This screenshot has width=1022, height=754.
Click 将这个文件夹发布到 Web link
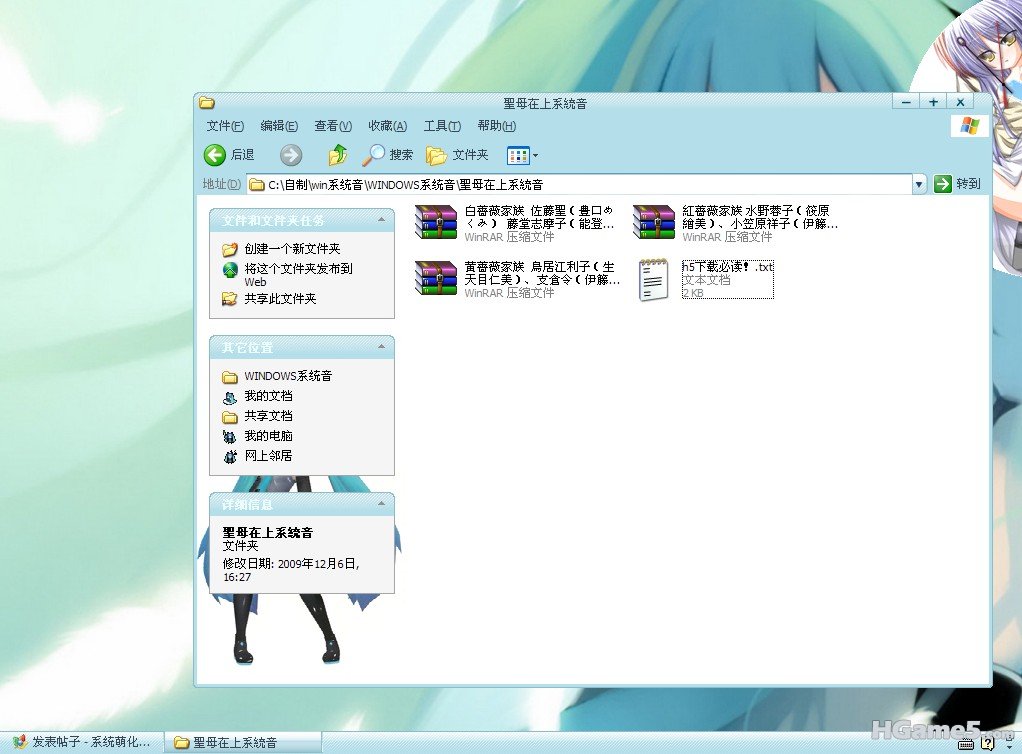[x=299, y=274]
